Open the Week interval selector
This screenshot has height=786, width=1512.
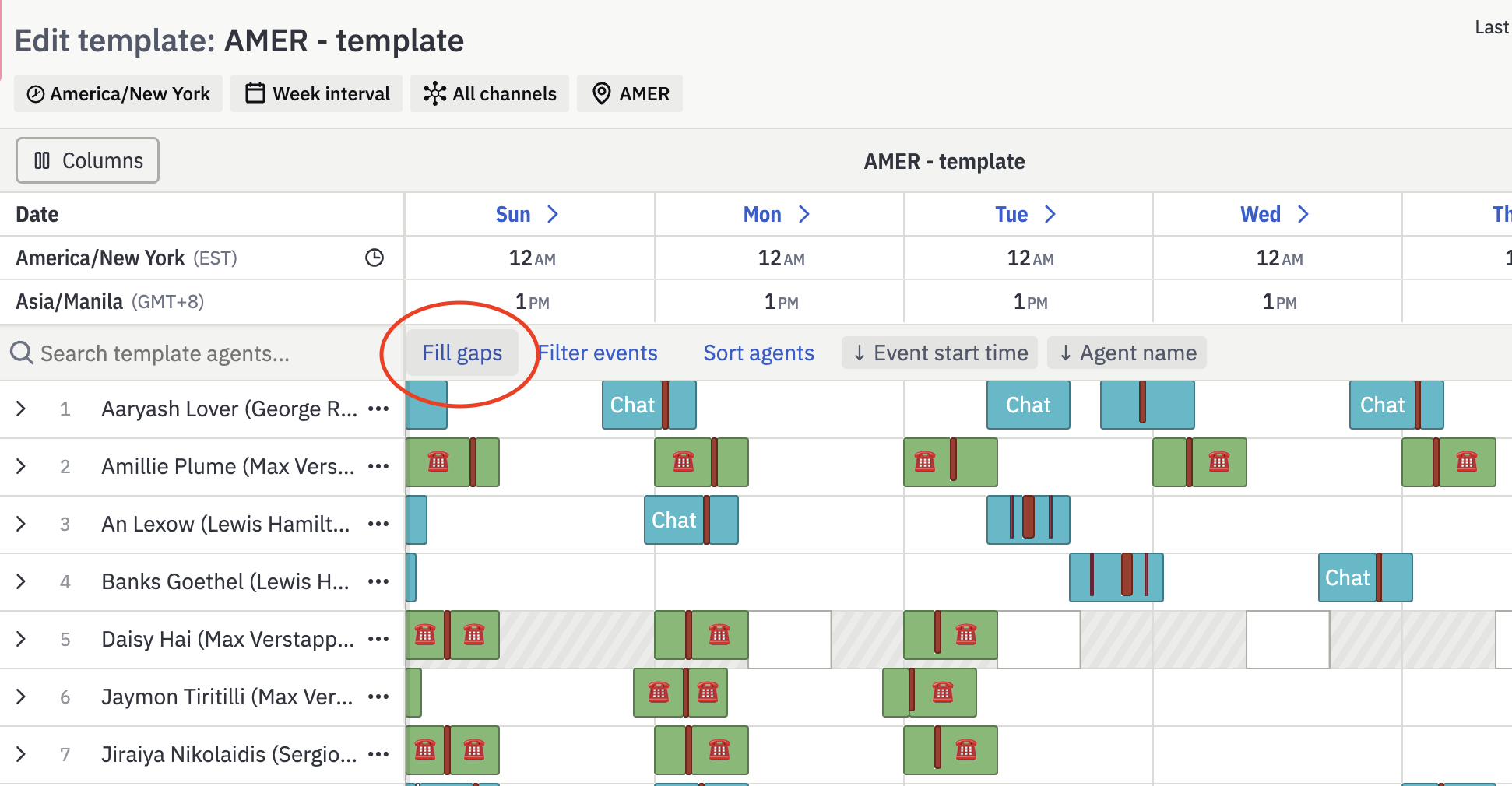[x=317, y=93]
